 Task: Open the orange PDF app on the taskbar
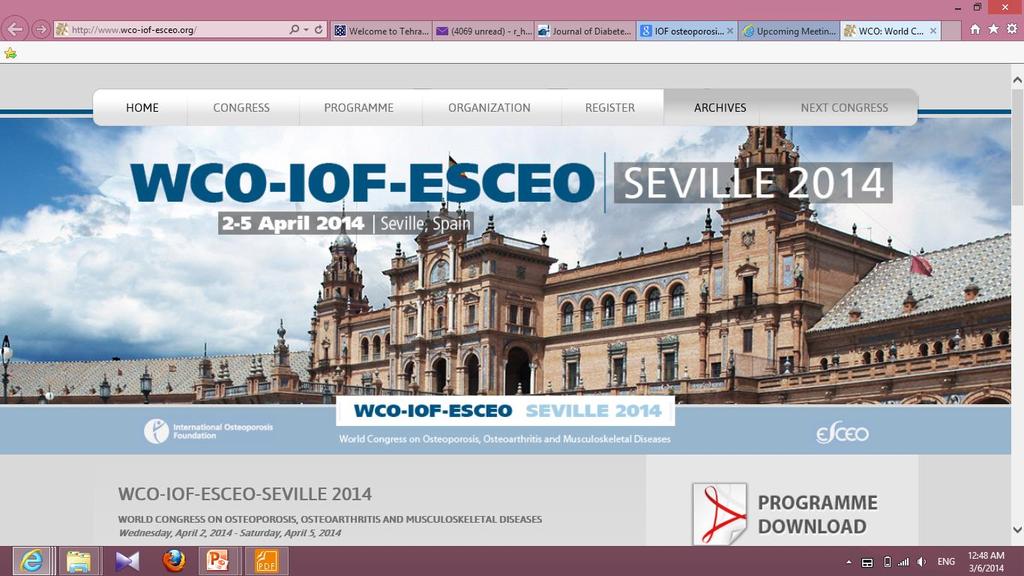tap(266, 561)
